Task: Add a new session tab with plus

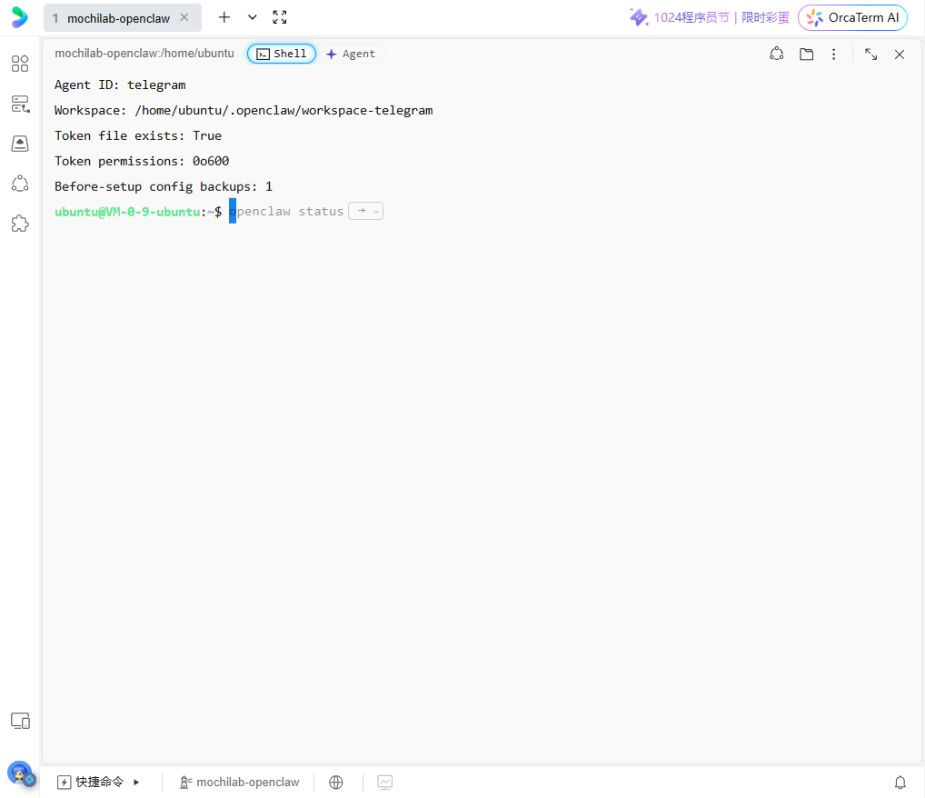Action: click(x=224, y=18)
